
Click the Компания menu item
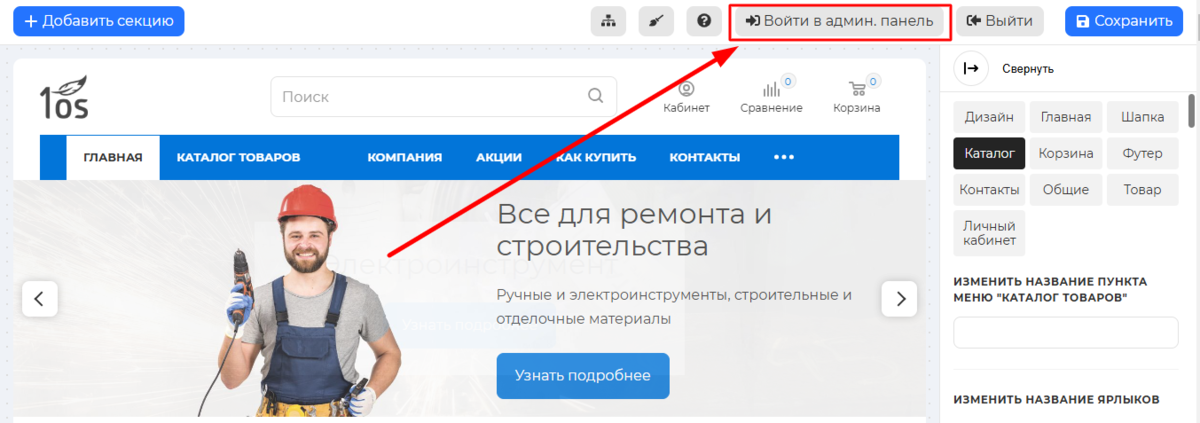point(404,157)
